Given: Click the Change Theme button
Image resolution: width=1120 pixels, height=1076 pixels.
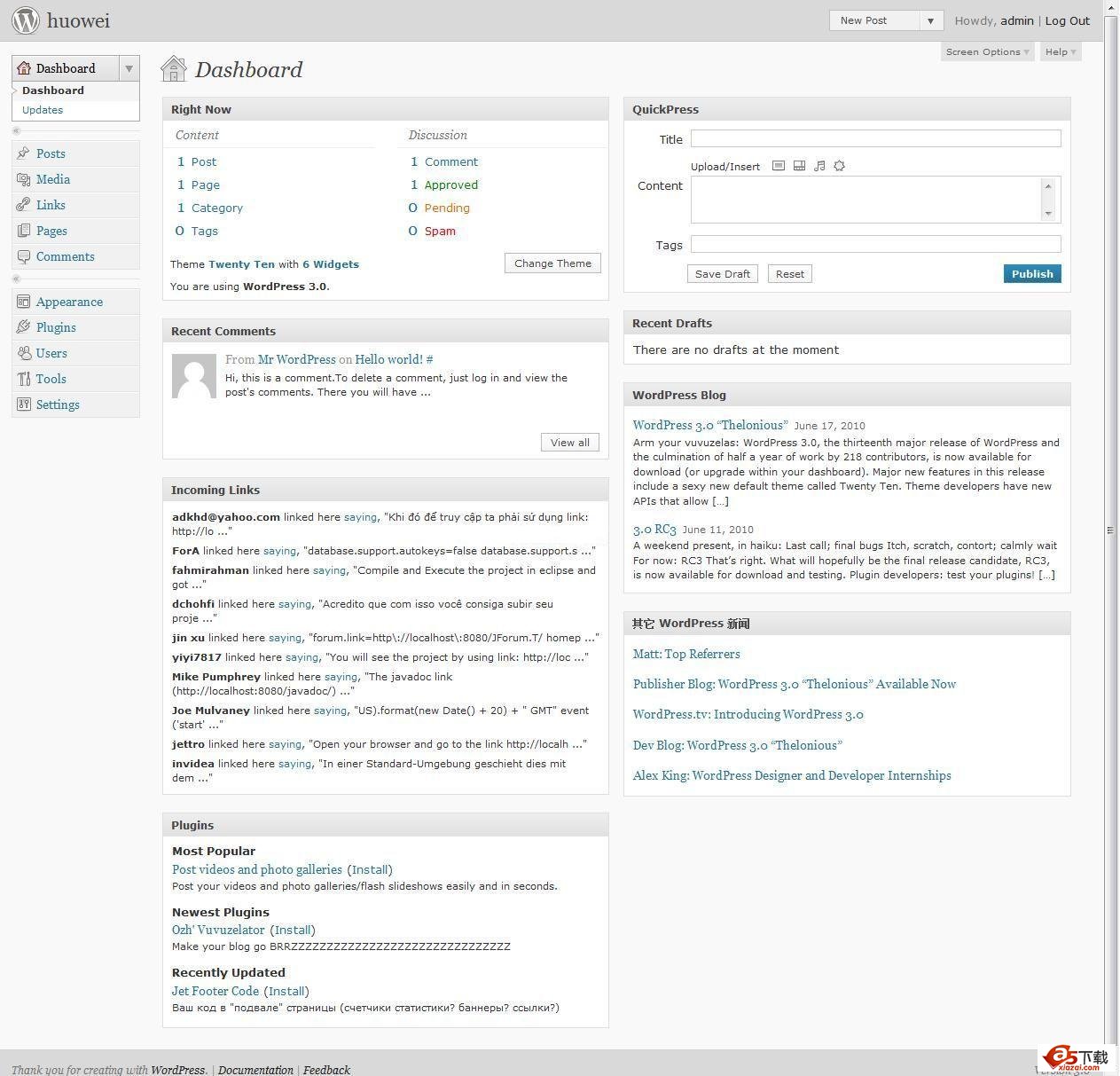Looking at the screenshot, I should click(552, 263).
